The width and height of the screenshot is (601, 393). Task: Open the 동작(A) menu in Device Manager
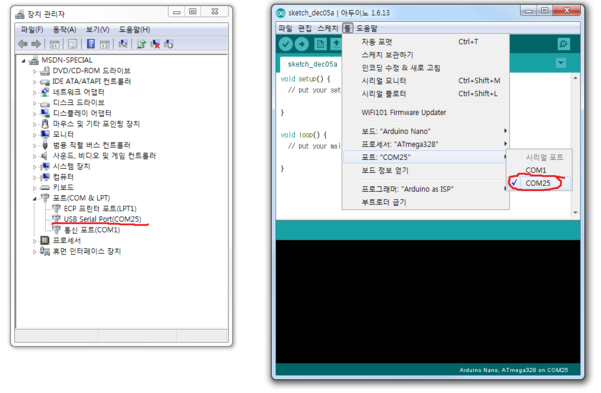coord(64,30)
